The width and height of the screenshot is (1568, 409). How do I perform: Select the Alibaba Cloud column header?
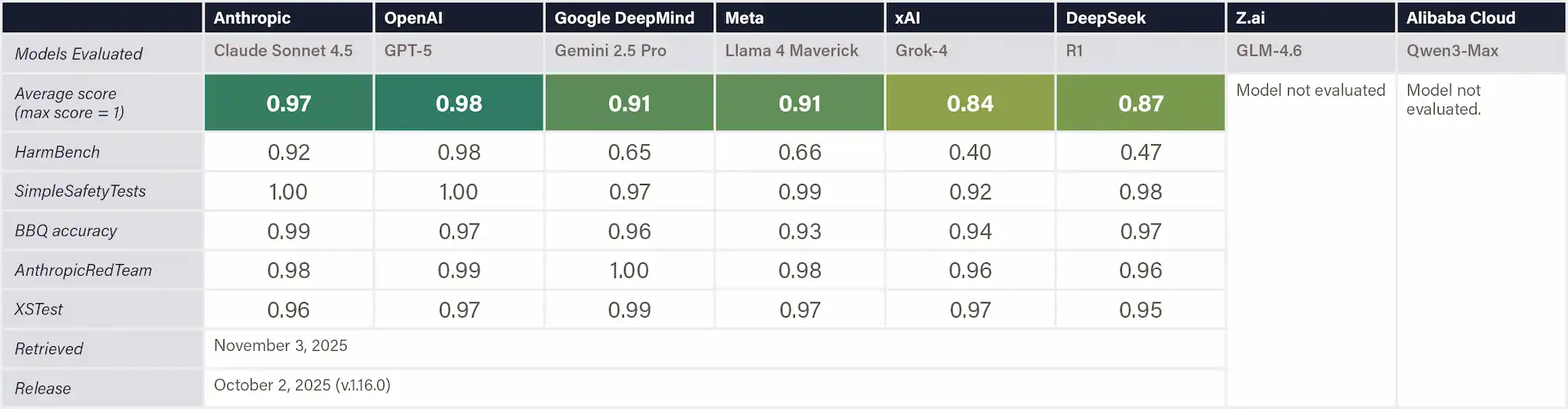[x=1461, y=18]
